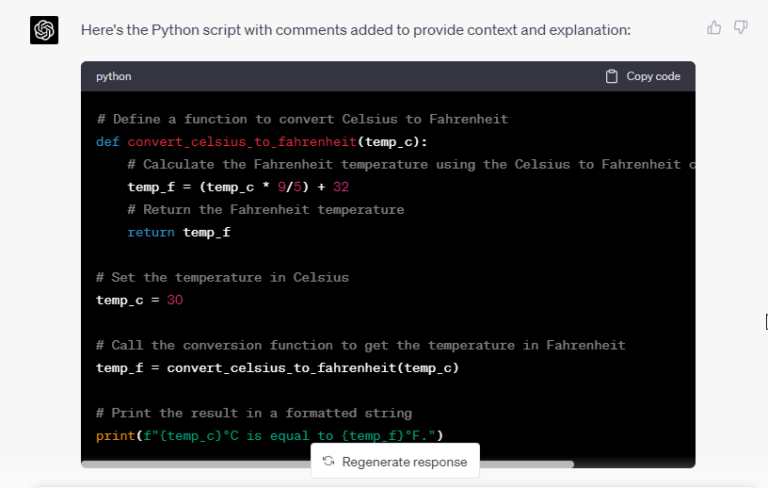Screen dimensions: 768x488
Task: Click the 'def' keyword in the code
Action: tap(107, 142)
